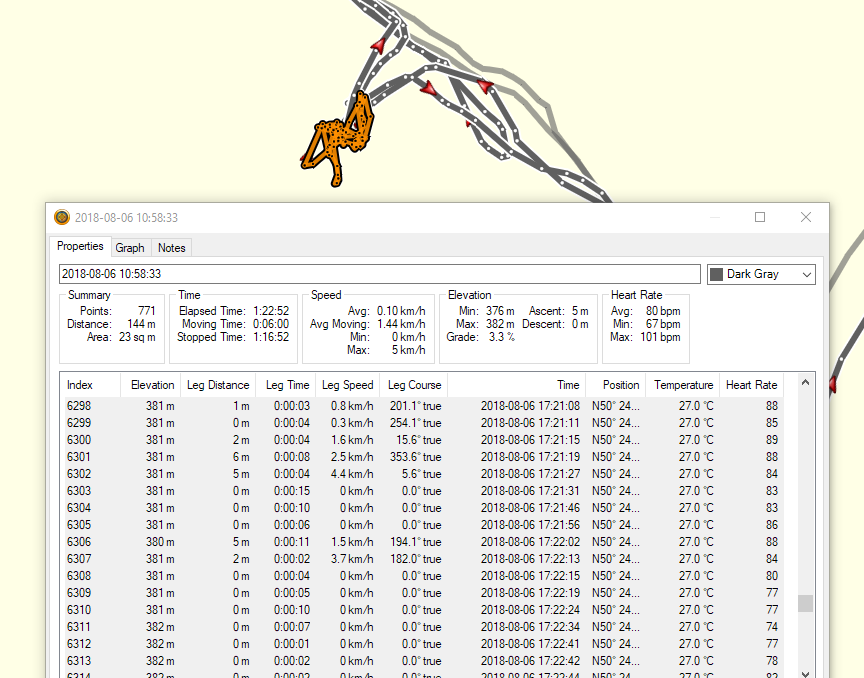This screenshot has height=678, width=864.
Task: Click the orange highlighted track on map
Action: pyautogui.click(x=336, y=141)
